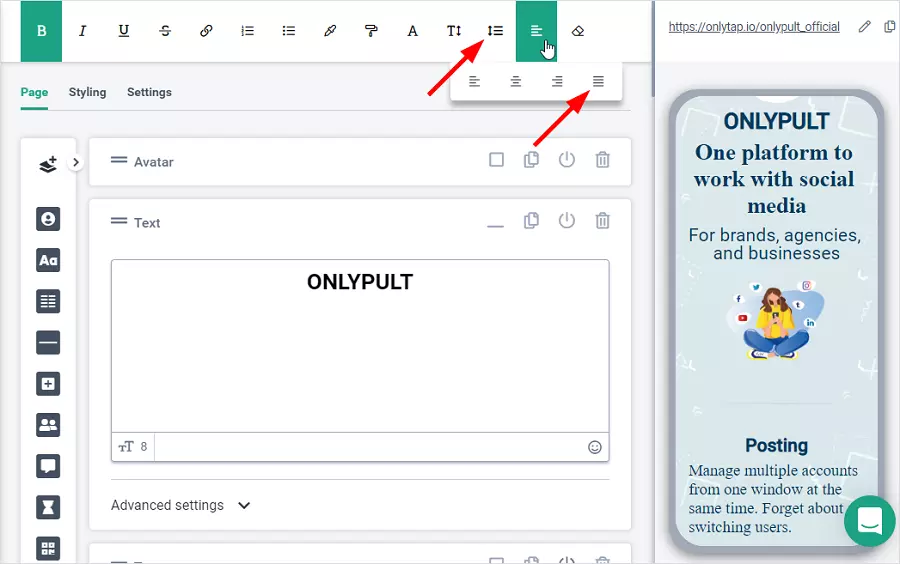Expand the left sidebar with chevron arrow
Image resolution: width=900 pixels, height=564 pixels.
point(76,162)
